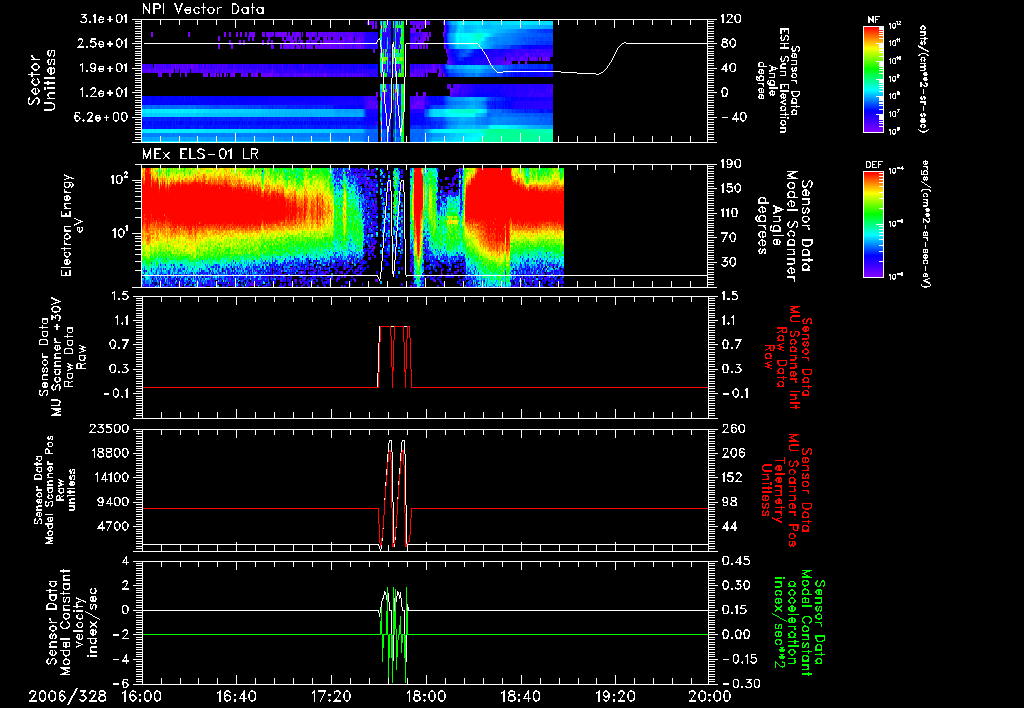Screen dimensions: 1024x708
Task: Click red "MU Scanner Pos Telemetry" label
Action: click(786, 490)
